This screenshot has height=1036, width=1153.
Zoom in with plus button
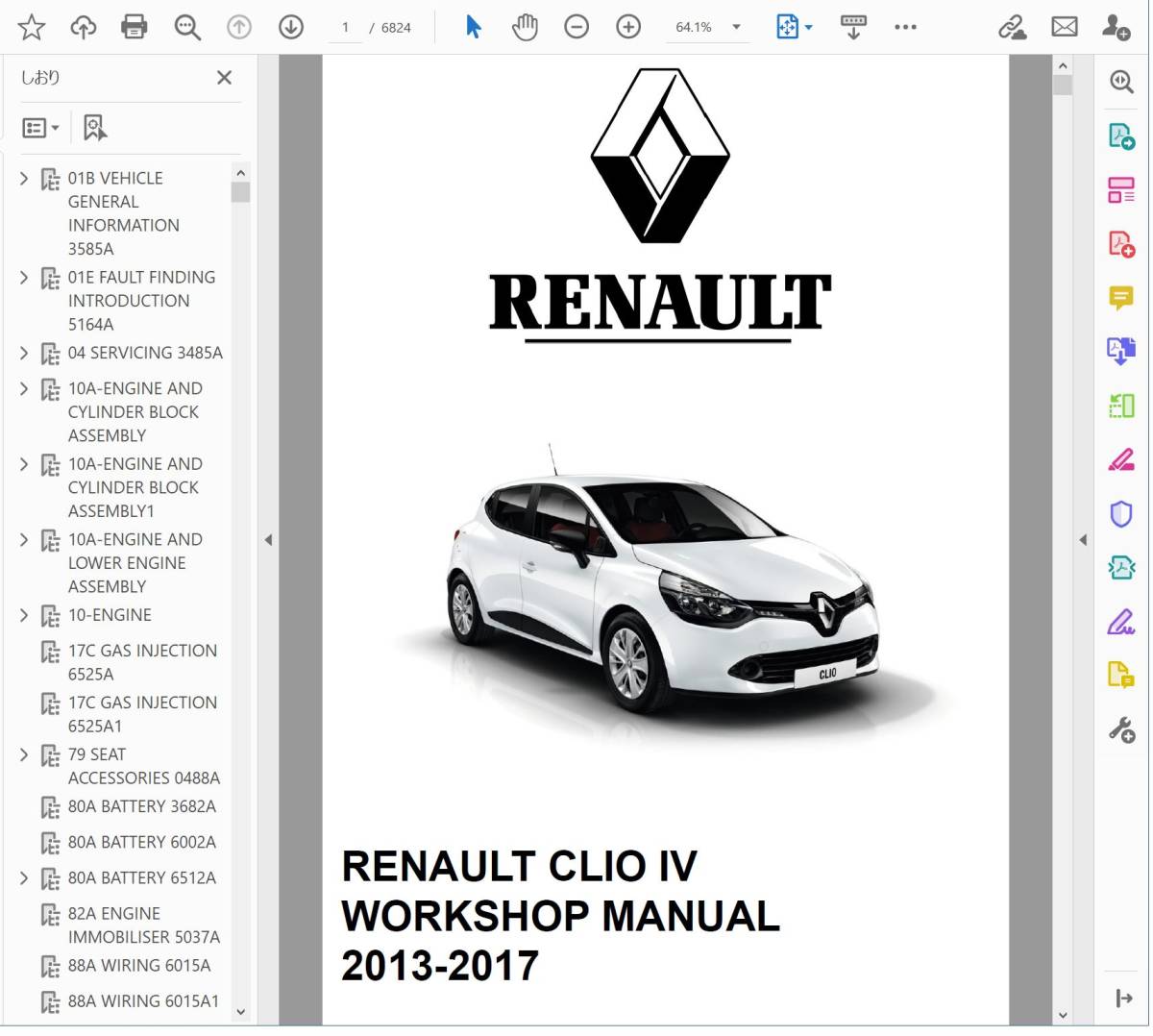[628, 27]
